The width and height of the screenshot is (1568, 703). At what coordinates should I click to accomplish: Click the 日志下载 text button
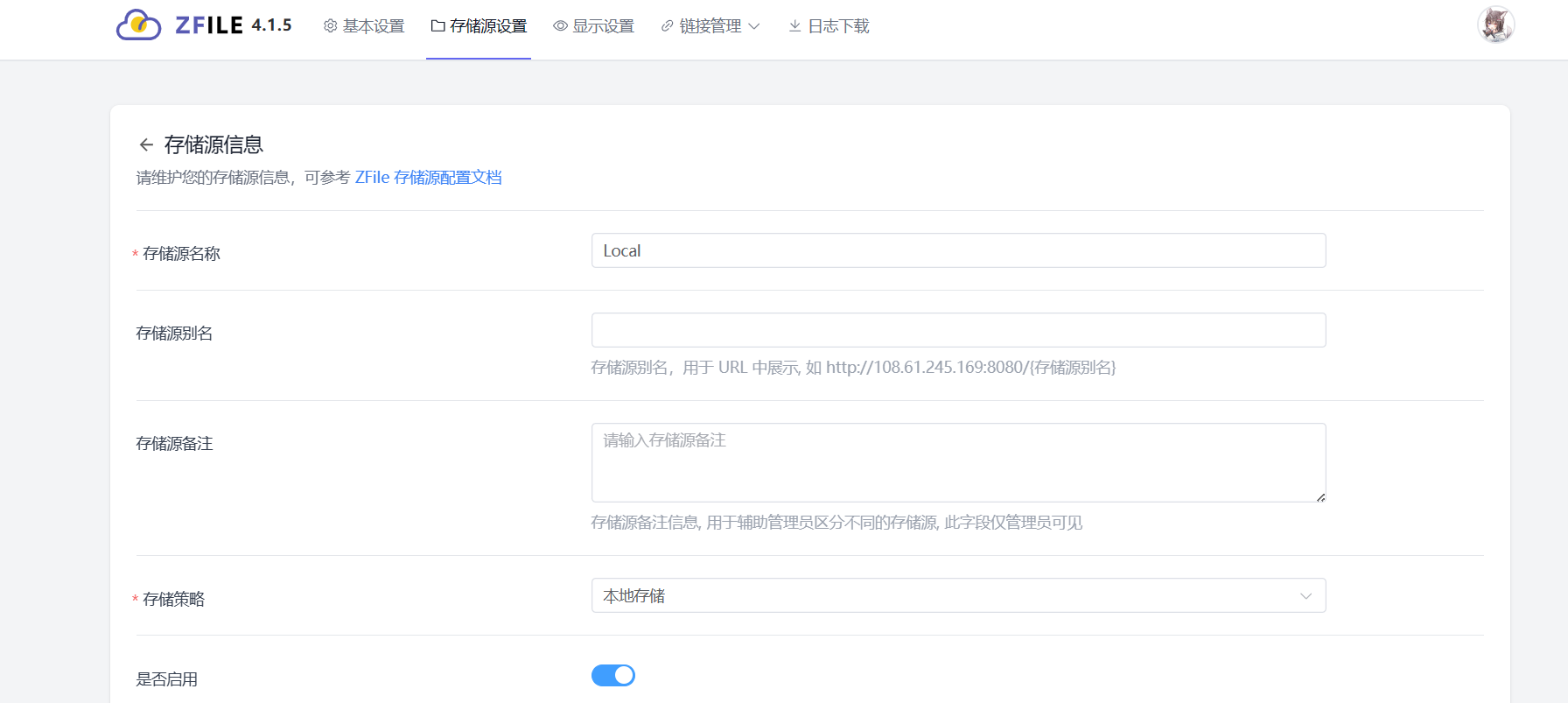point(838,26)
